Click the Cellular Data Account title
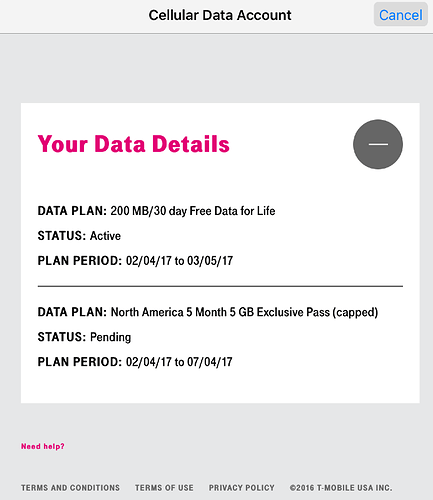 [x=220, y=15]
